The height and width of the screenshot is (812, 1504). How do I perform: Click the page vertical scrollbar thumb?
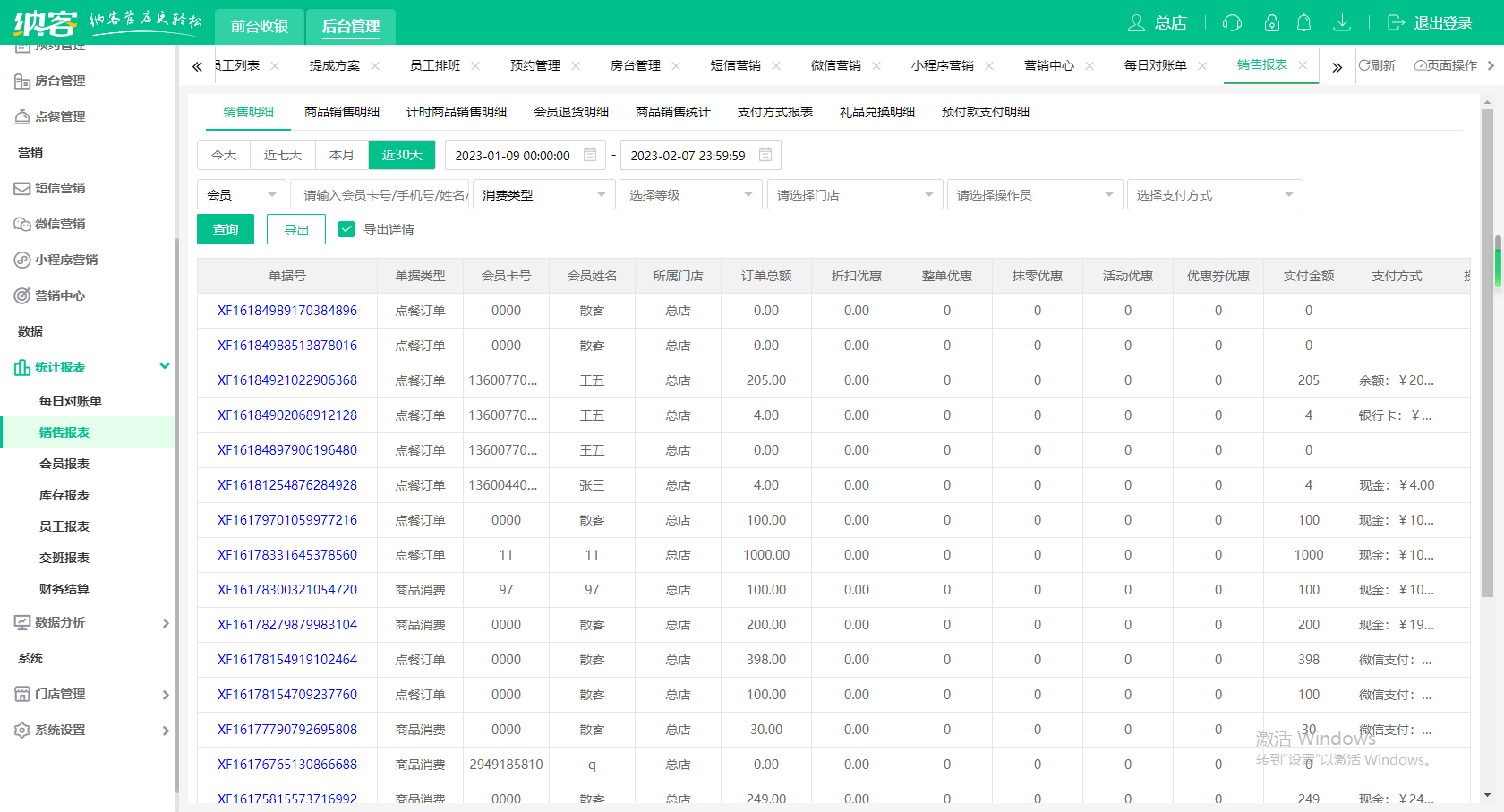point(1487,354)
